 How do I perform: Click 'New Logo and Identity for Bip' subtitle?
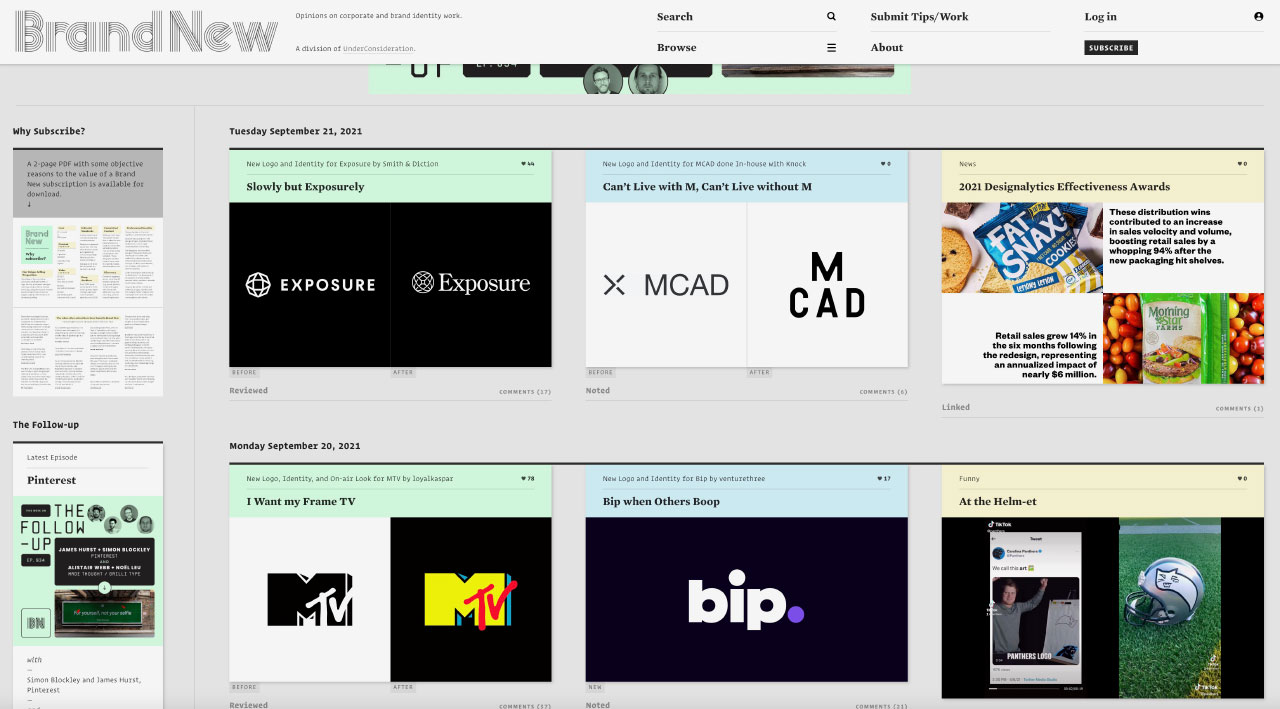683,479
